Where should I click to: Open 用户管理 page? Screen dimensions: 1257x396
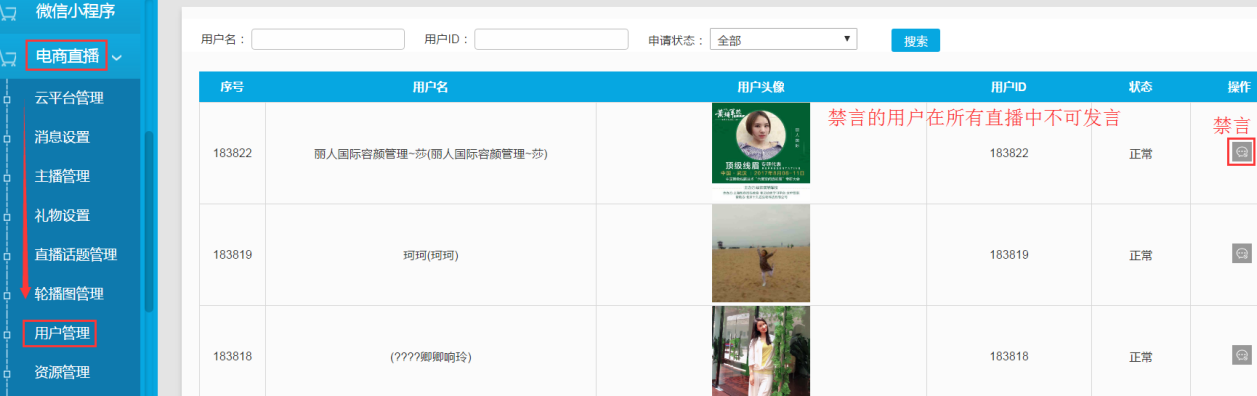coord(61,333)
